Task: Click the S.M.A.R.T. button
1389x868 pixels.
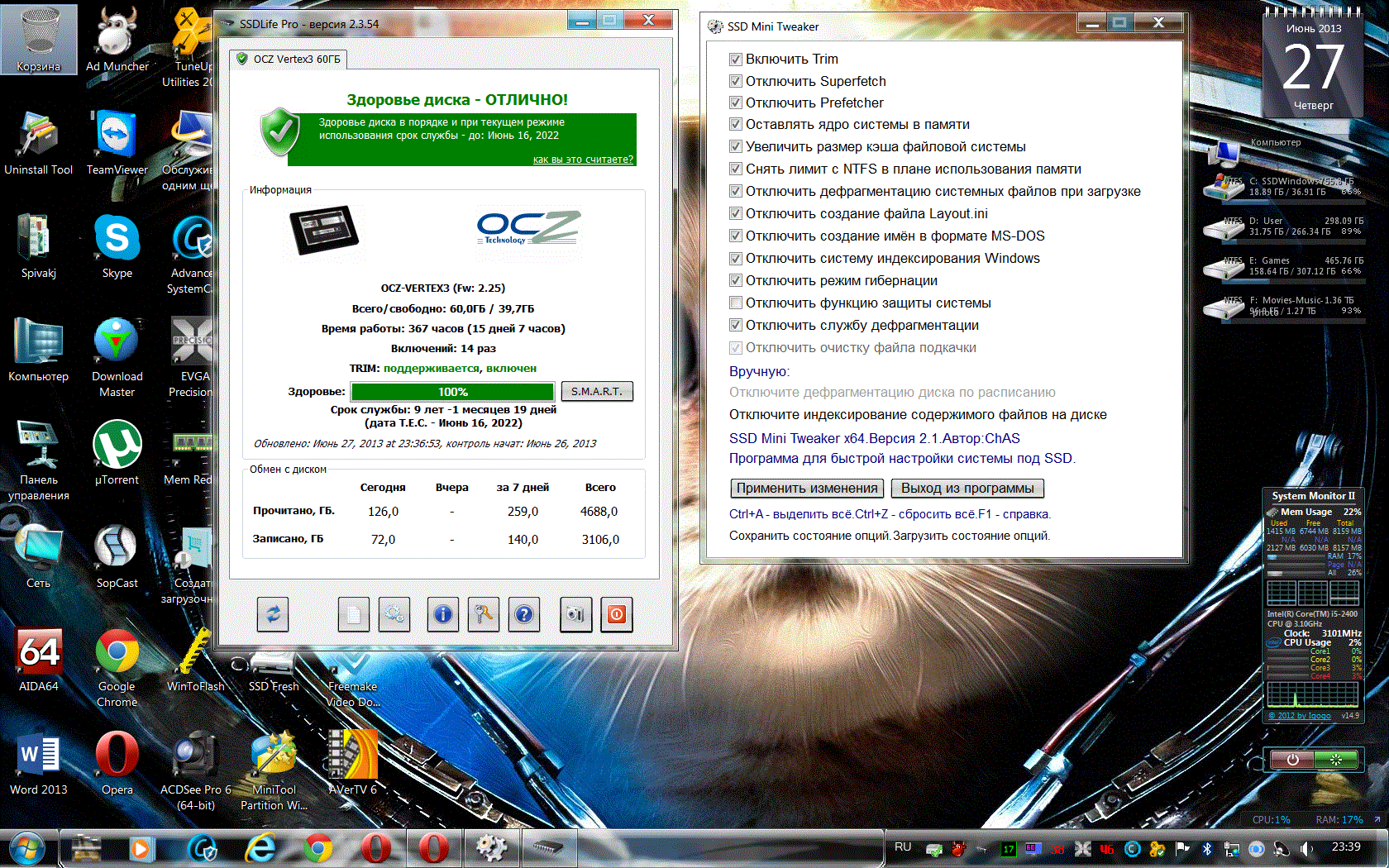Action: 597,391
